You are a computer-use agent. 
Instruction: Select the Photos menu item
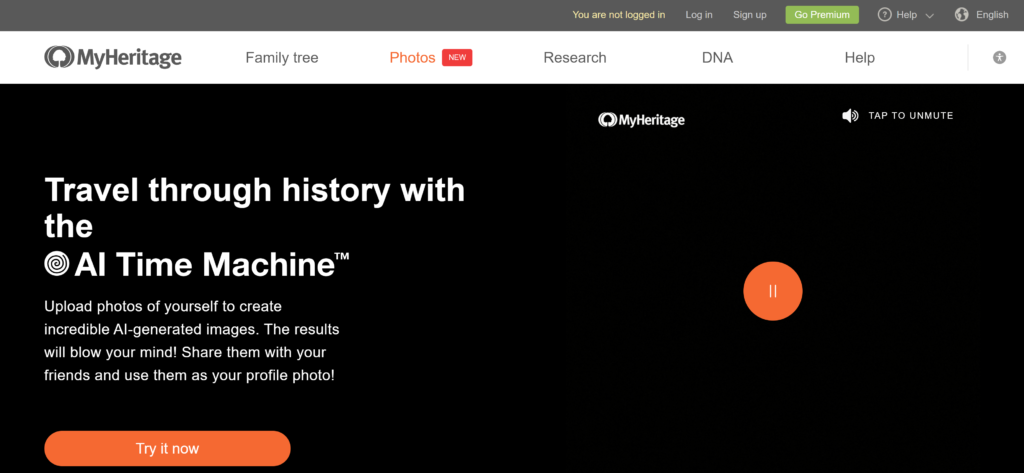pos(412,58)
